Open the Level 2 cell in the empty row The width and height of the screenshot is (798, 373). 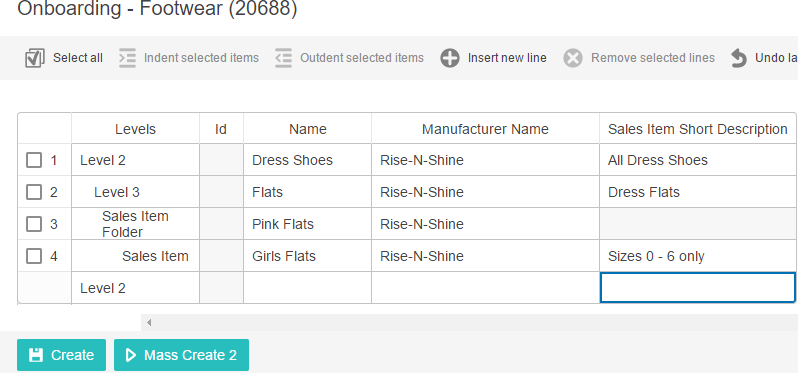(135, 288)
